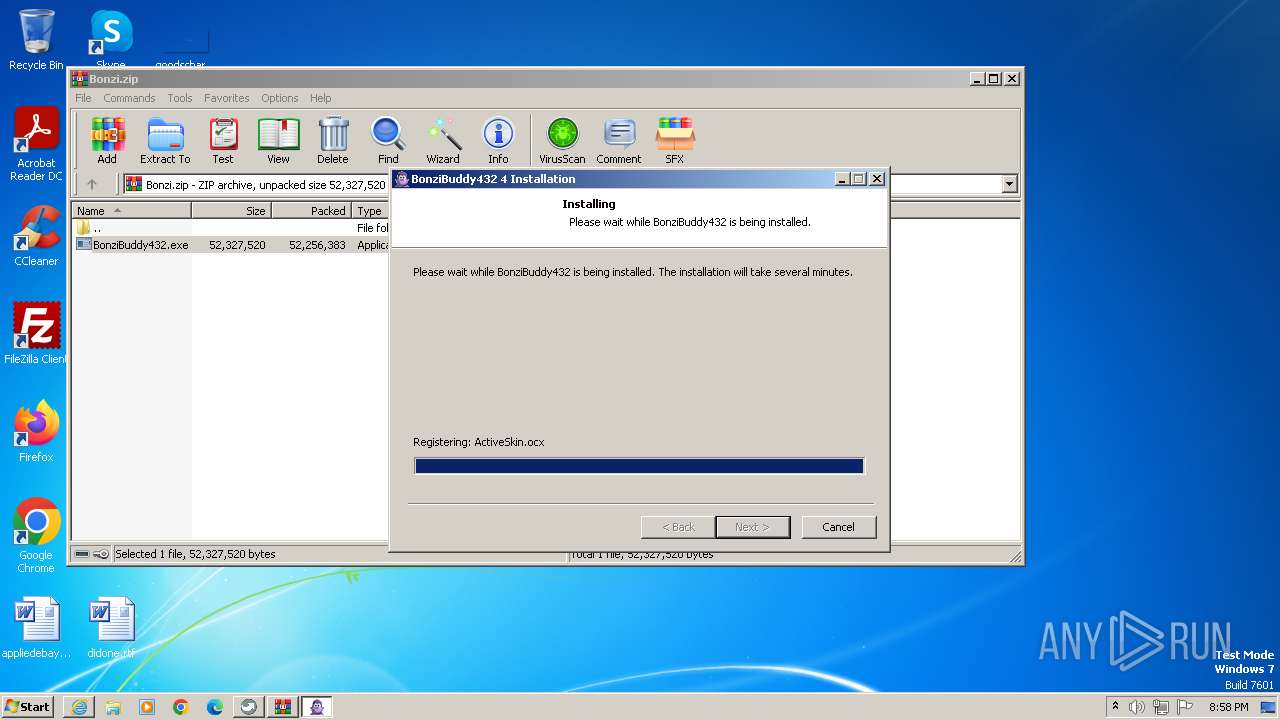Screen dimensions: 1280x720
Task: Sort the file list by Size column
Action: [x=232, y=211]
